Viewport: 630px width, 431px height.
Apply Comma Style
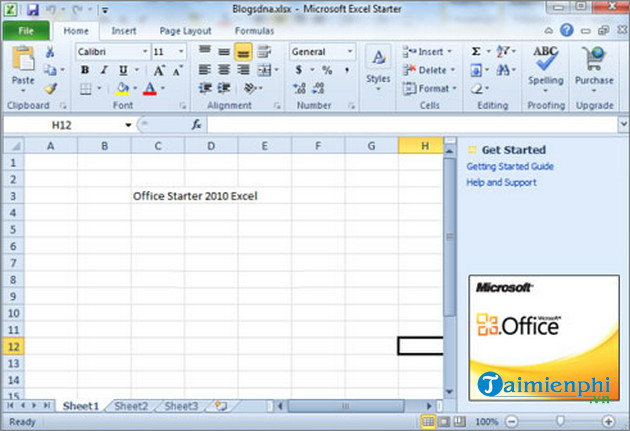(x=347, y=70)
